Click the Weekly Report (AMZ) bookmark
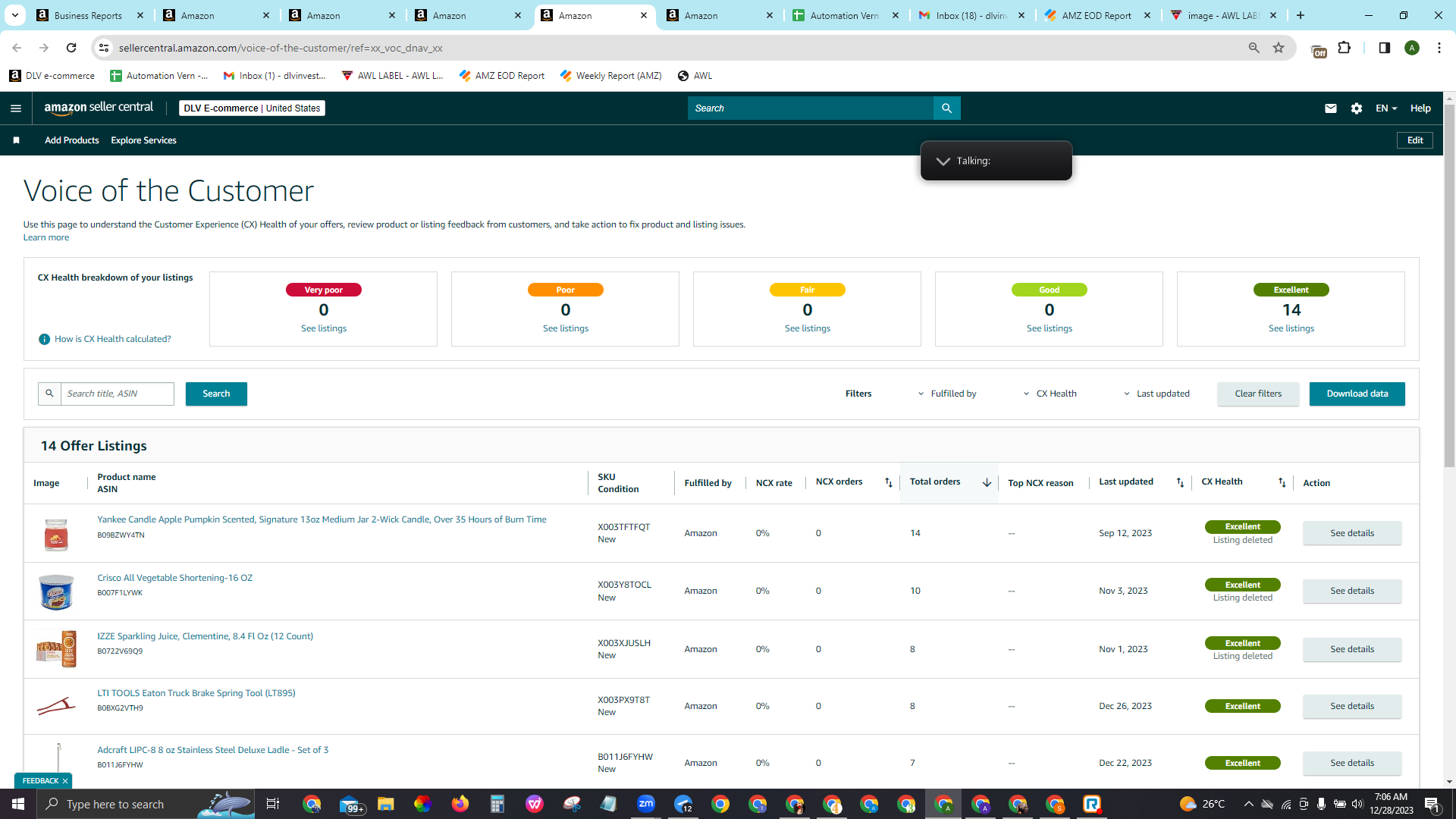 [x=610, y=76]
